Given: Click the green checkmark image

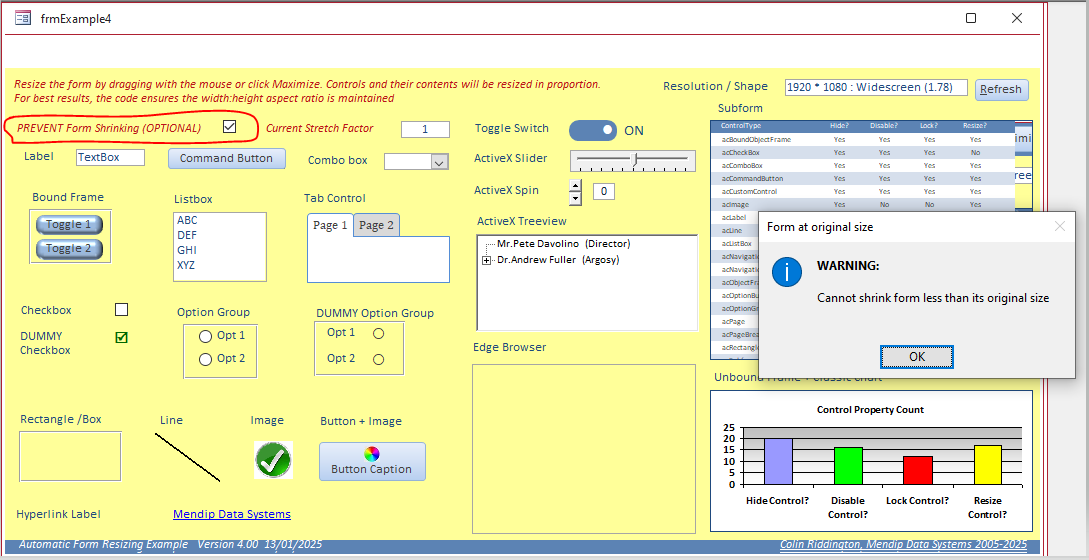Looking at the screenshot, I should 274,460.
